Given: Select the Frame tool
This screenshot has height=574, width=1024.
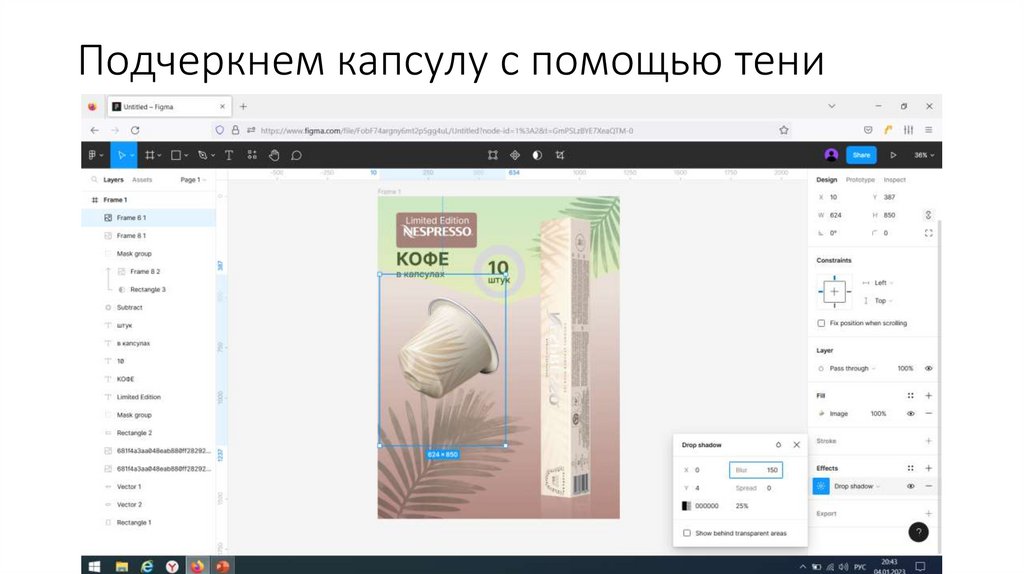Looking at the screenshot, I should click(150, 155).
